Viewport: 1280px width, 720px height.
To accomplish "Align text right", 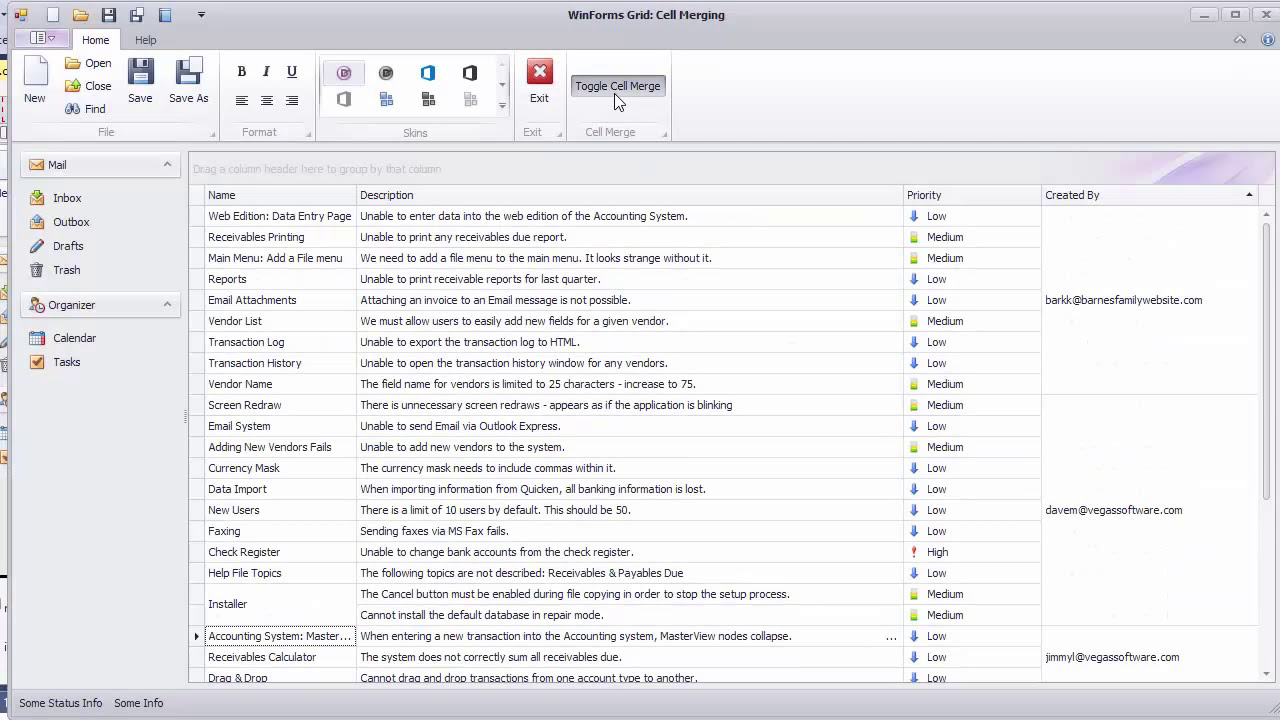I will pyautogui.click(x=292, y=100).
